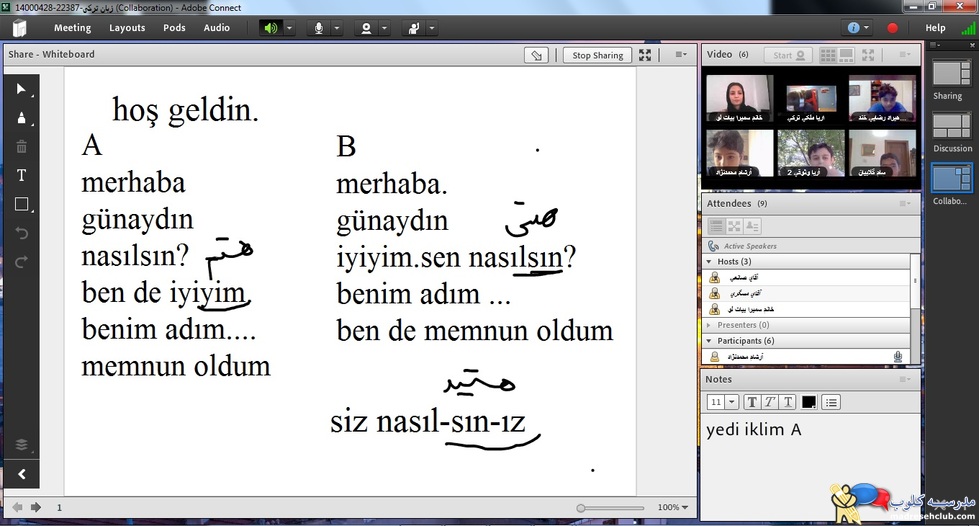Open the Meeting menu
The image size is (979, 526).
click(72, 28)
